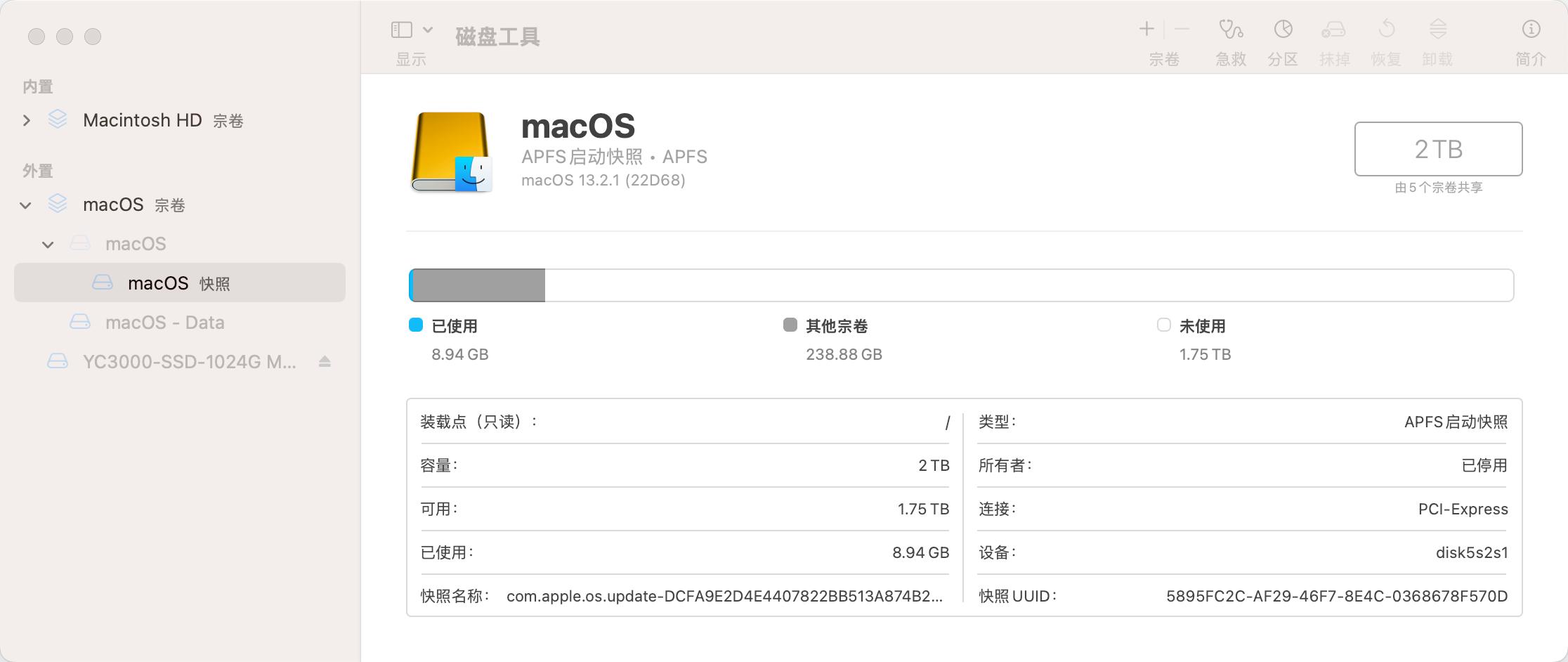Click the 恢复 (Restore) toolbar icon
This screenshot has width=1568, height=662.
click(1386, 39)
